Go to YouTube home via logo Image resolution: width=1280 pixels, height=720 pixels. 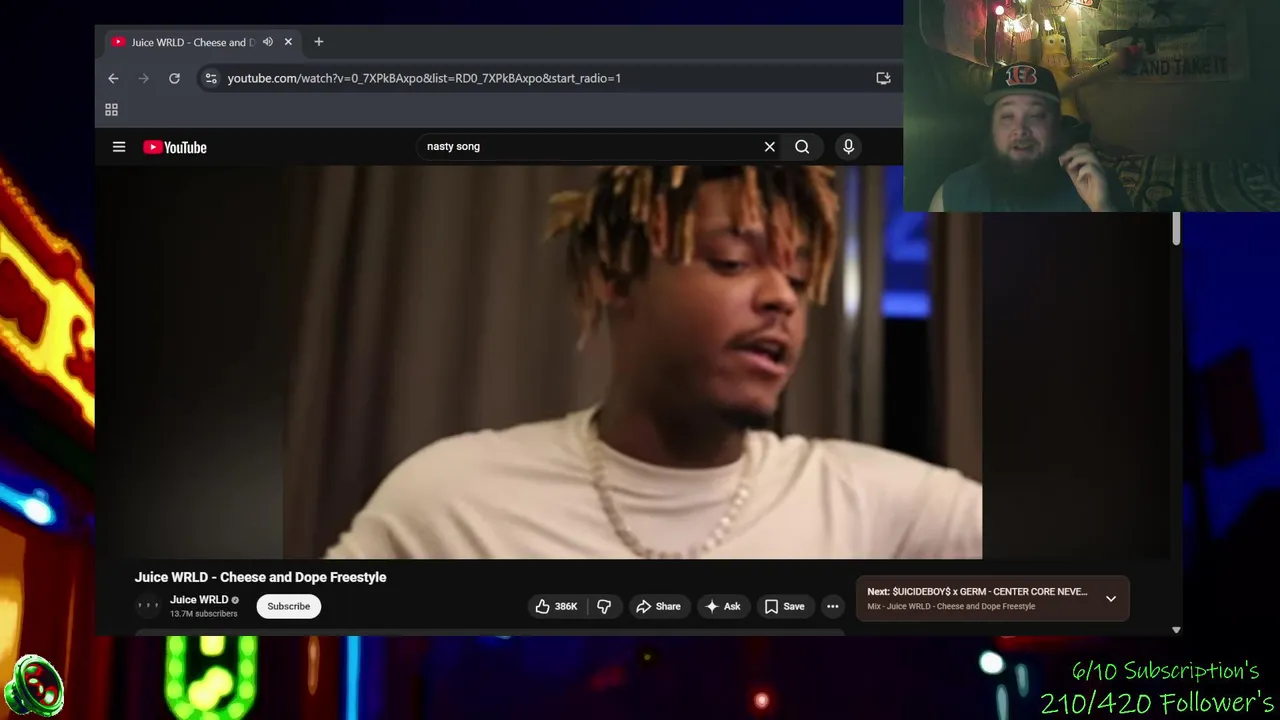click(x=175, y=147)
